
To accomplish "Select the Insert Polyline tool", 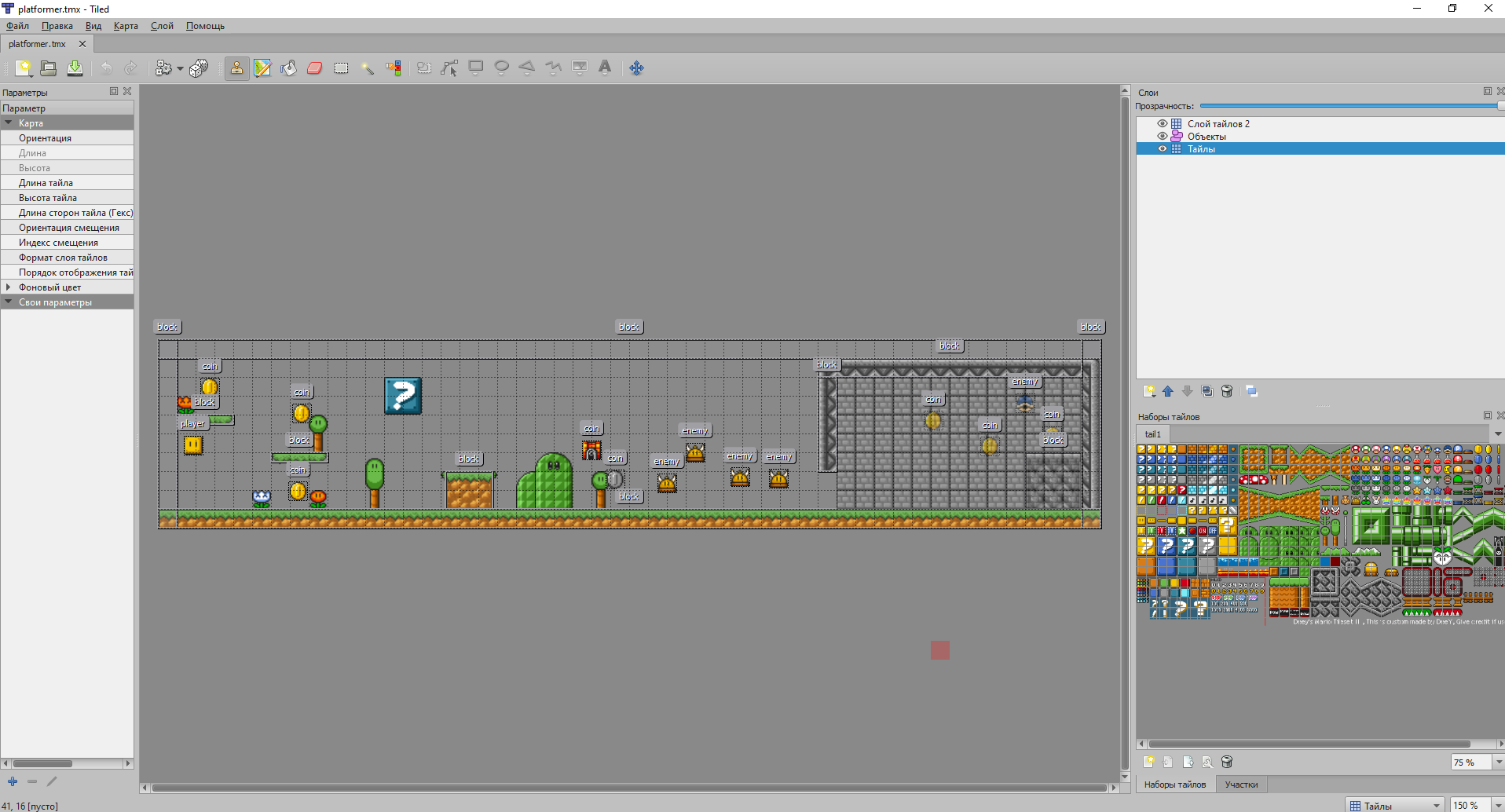I will coord(554,68).
